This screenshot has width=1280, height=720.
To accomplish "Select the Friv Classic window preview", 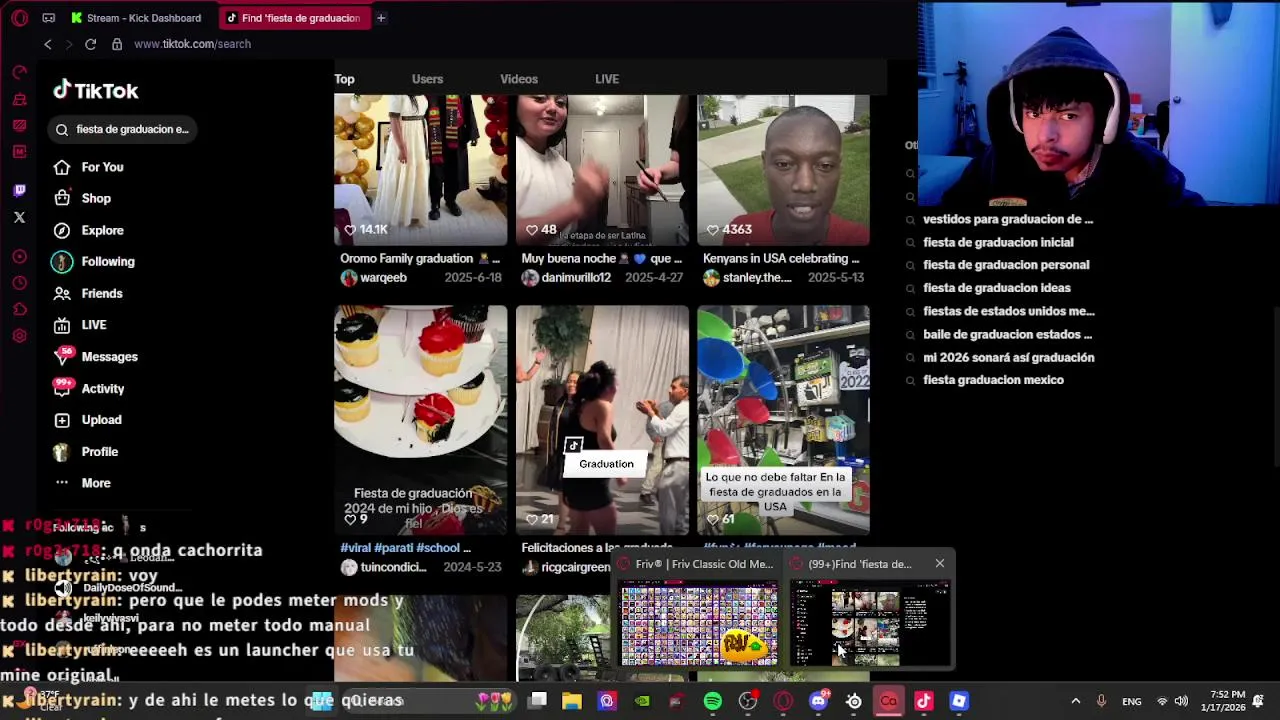I will [698, 625].
